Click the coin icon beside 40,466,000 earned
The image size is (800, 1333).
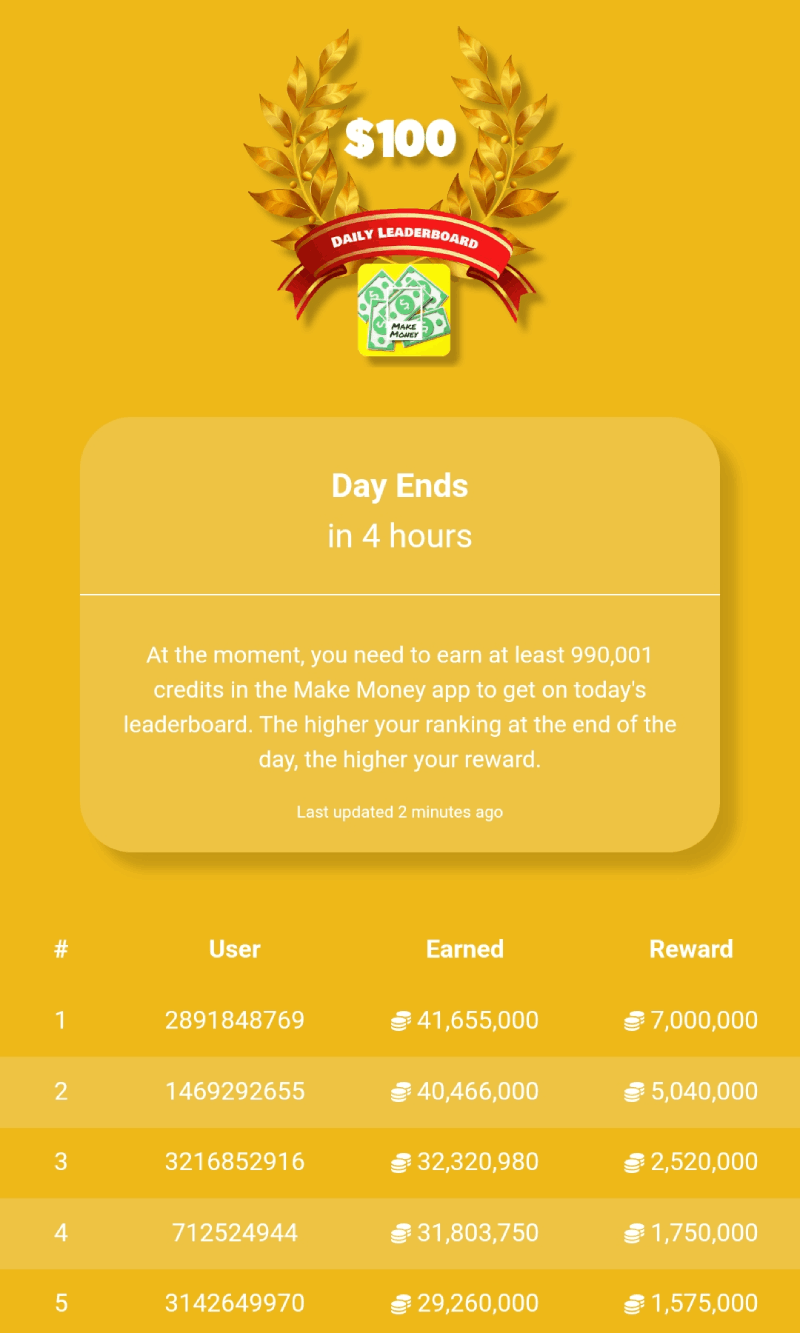[401, 1092]
